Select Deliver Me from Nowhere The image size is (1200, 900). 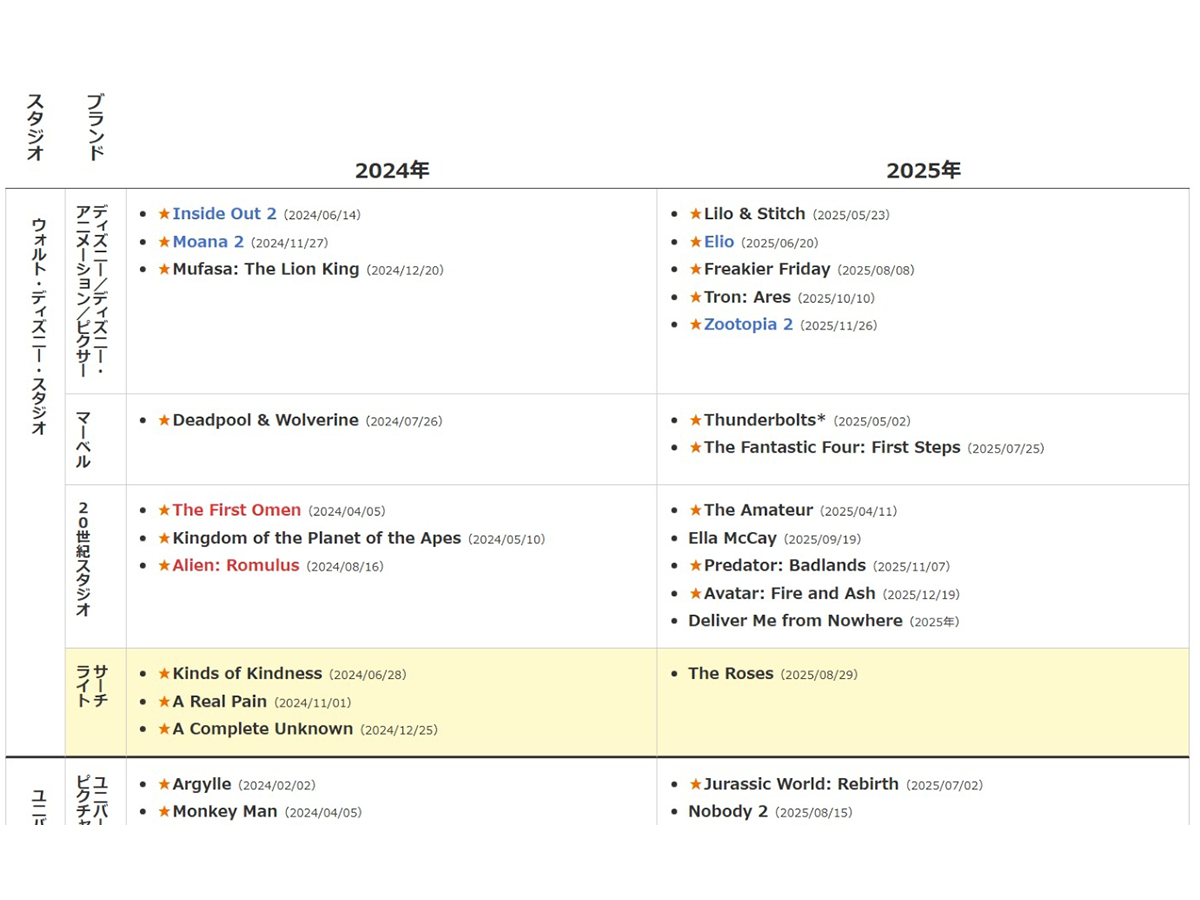[795, 621]
